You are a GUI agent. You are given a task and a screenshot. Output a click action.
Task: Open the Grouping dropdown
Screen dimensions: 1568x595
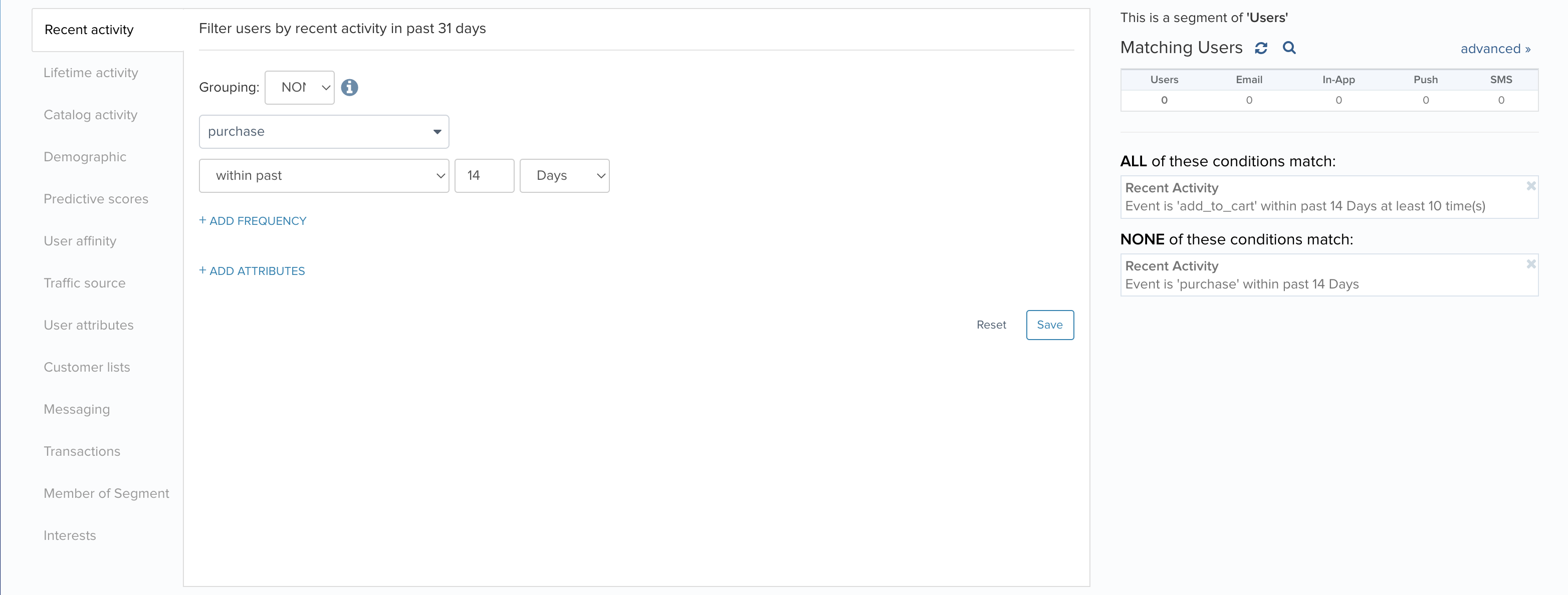pos(300,88)
